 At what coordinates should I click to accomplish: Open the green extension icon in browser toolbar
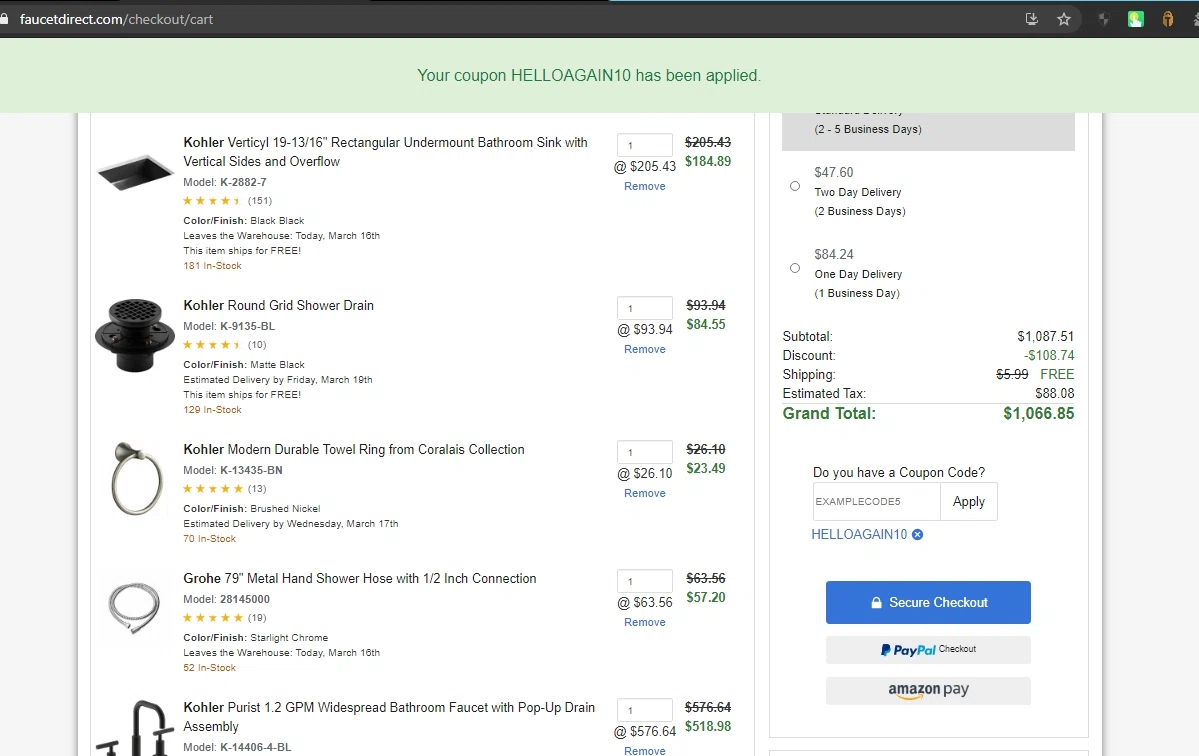(x=1136, y=19)
